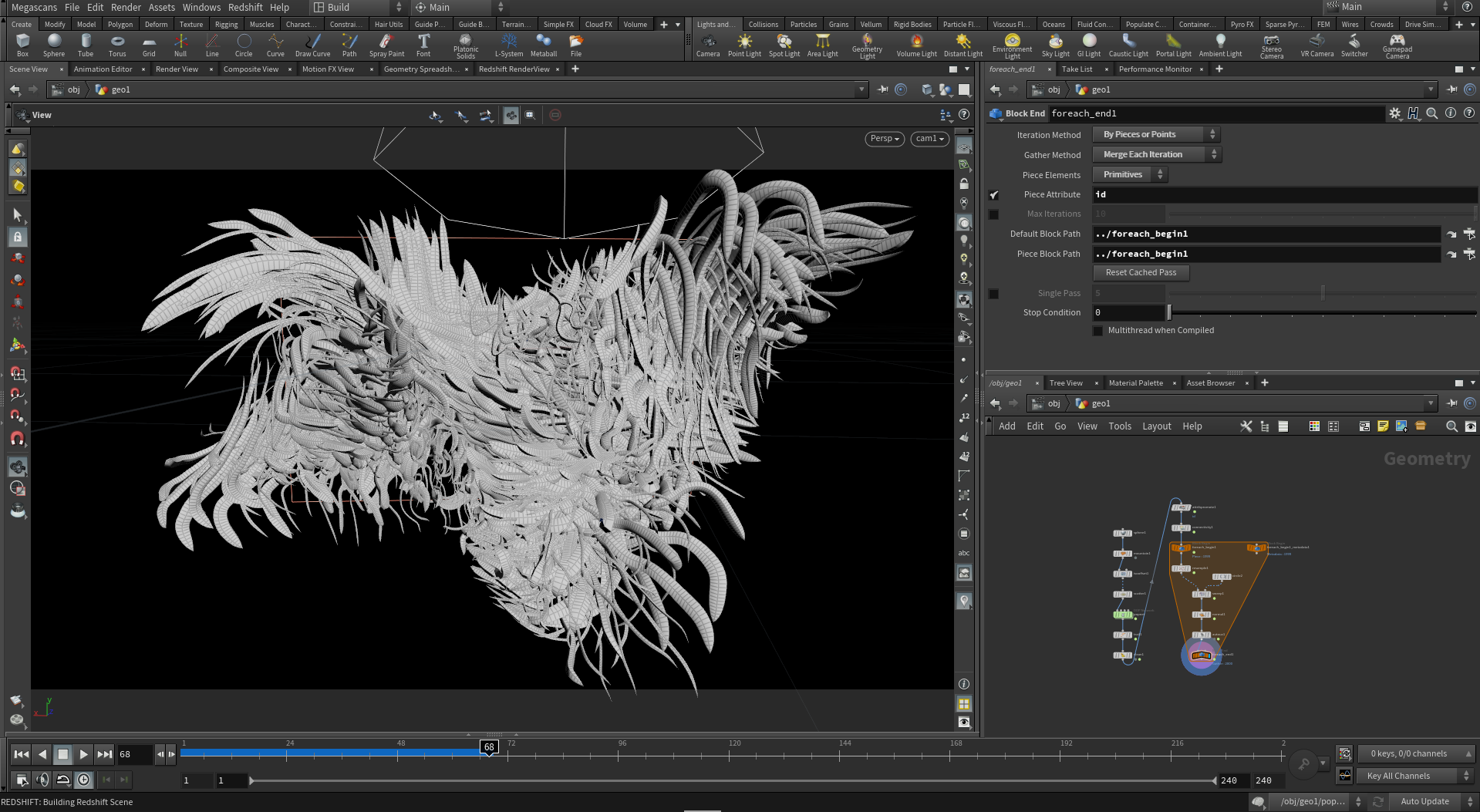Click the L-System shelf icon
This screenshot has height=812, width=1480.
(x=508, y=45)
